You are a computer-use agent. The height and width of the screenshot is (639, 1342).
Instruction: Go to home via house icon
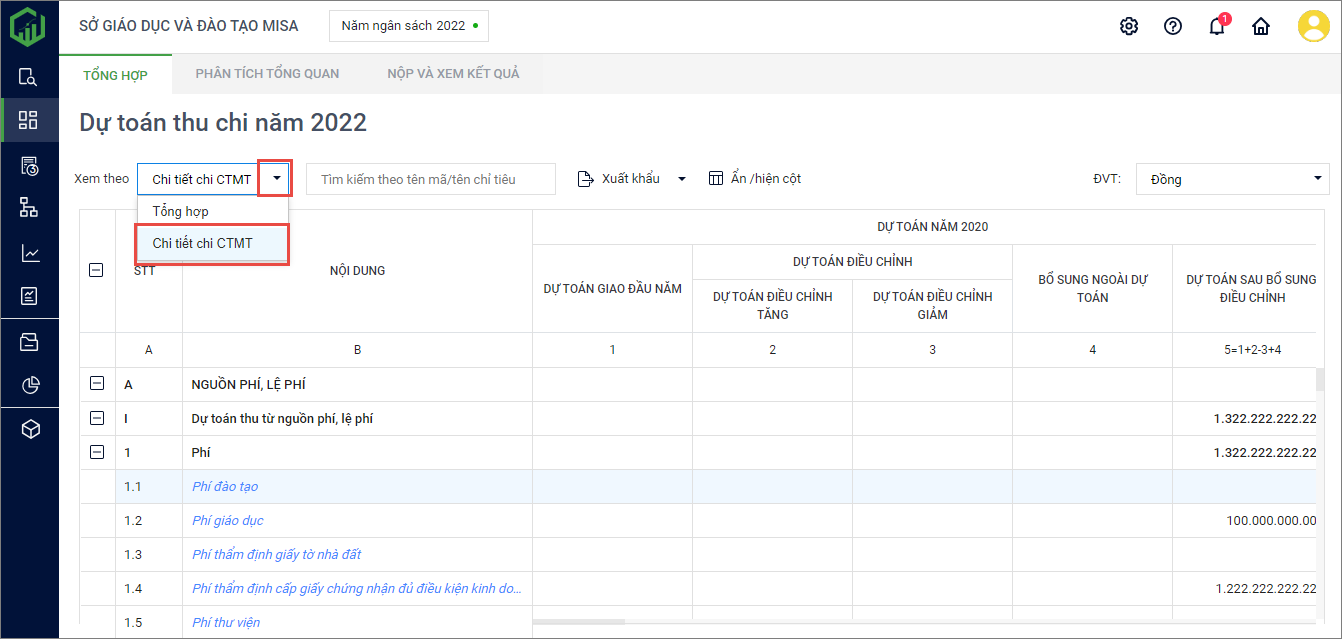tap(1261, 27)
